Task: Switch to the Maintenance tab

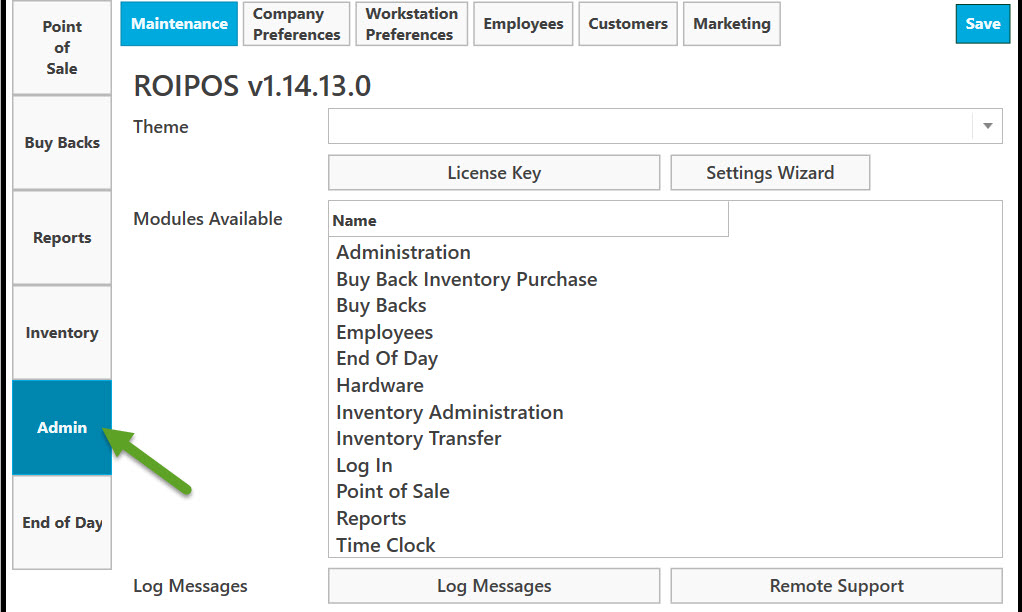Action: (179, 24)
